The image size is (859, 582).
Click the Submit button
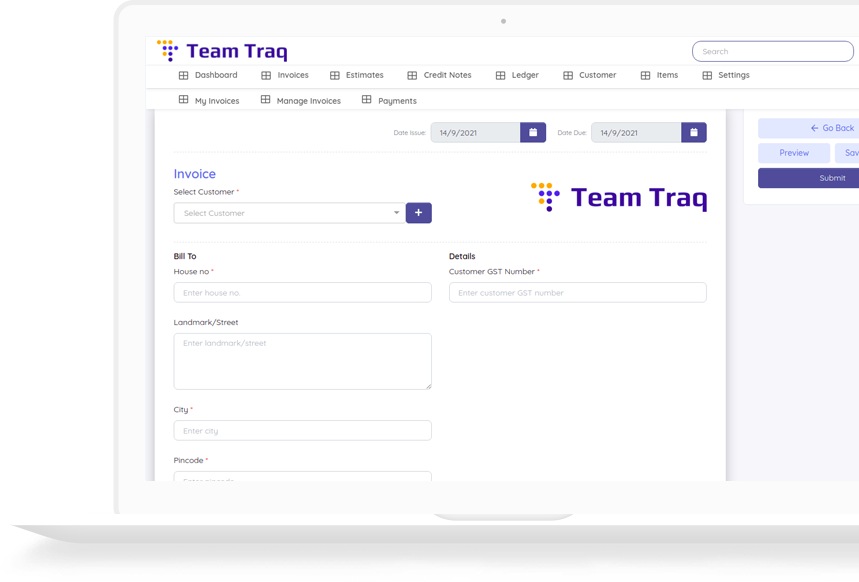click(809, 178)
